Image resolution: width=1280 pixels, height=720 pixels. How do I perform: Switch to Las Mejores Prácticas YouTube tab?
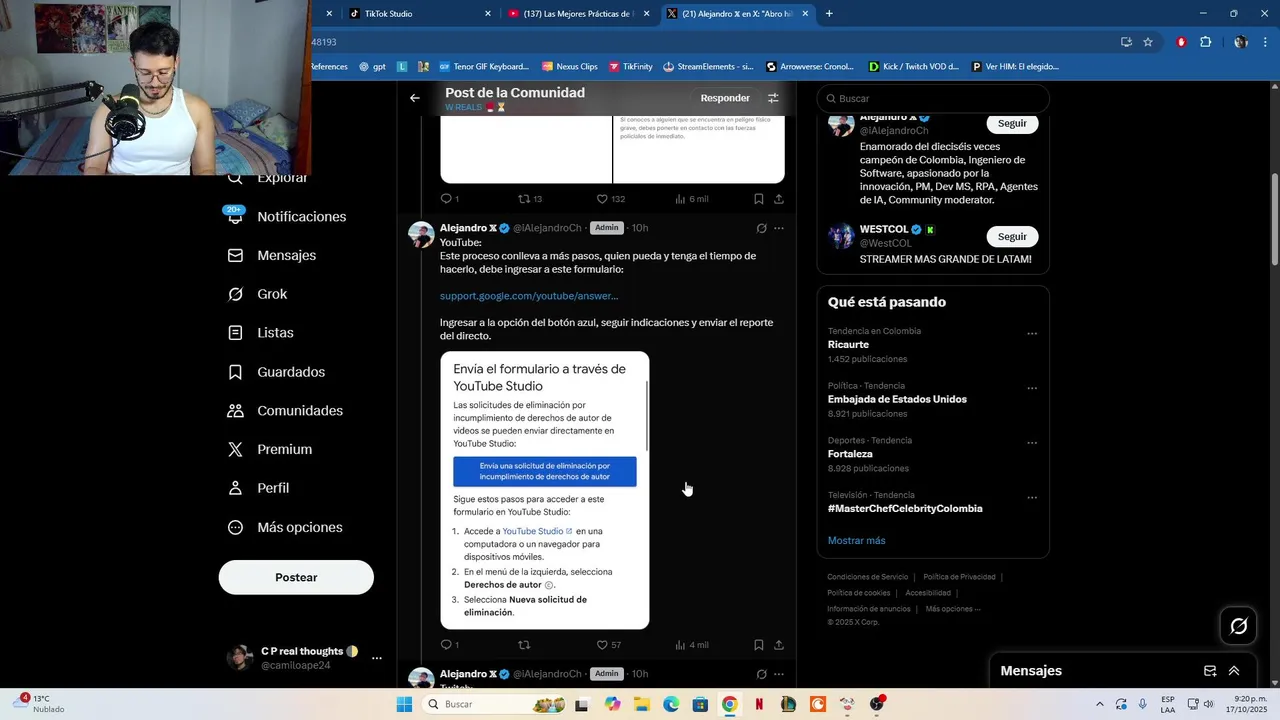coord(578,14)
